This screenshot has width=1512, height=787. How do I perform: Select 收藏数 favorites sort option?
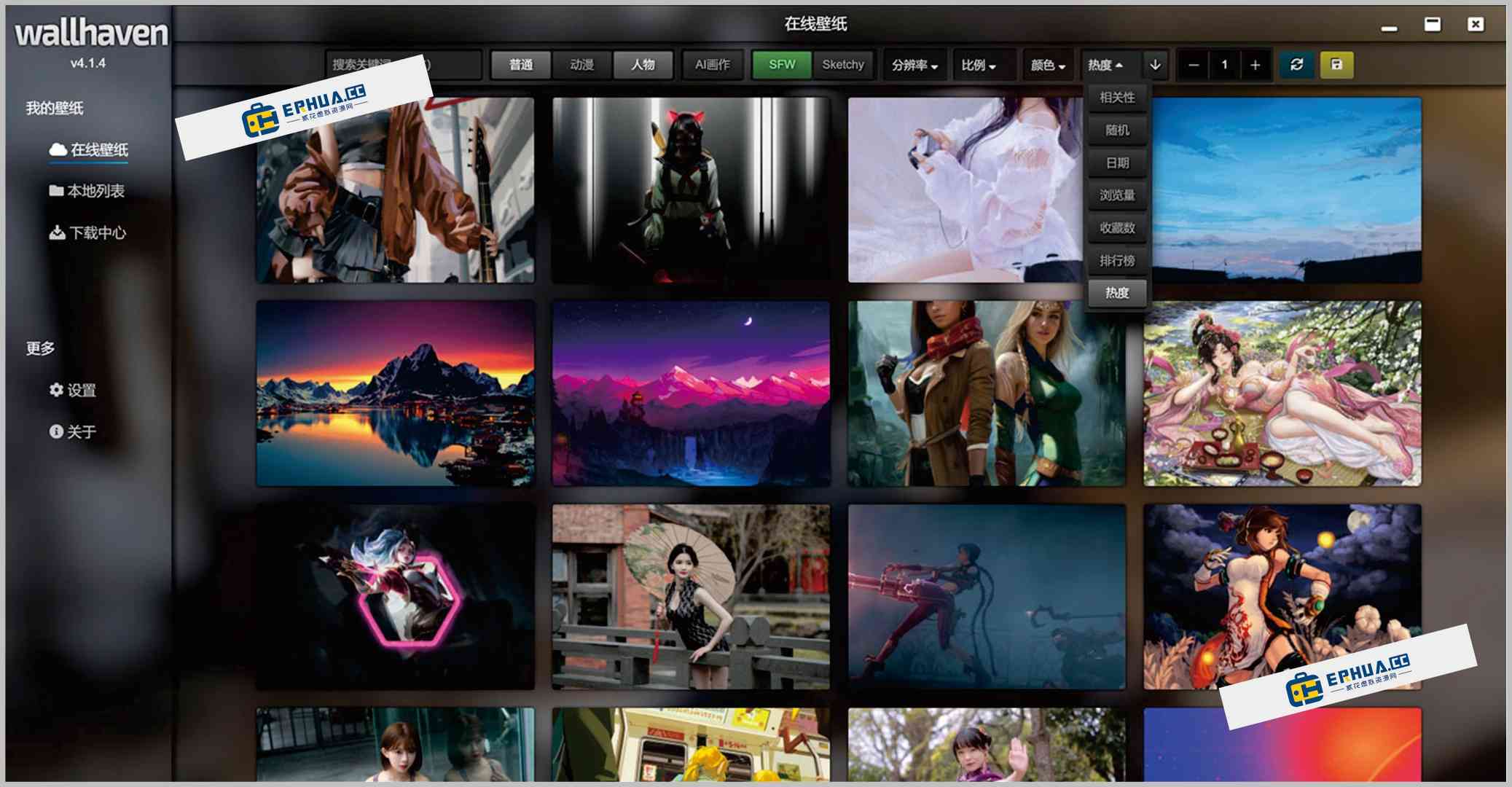tap(1117, 228)
